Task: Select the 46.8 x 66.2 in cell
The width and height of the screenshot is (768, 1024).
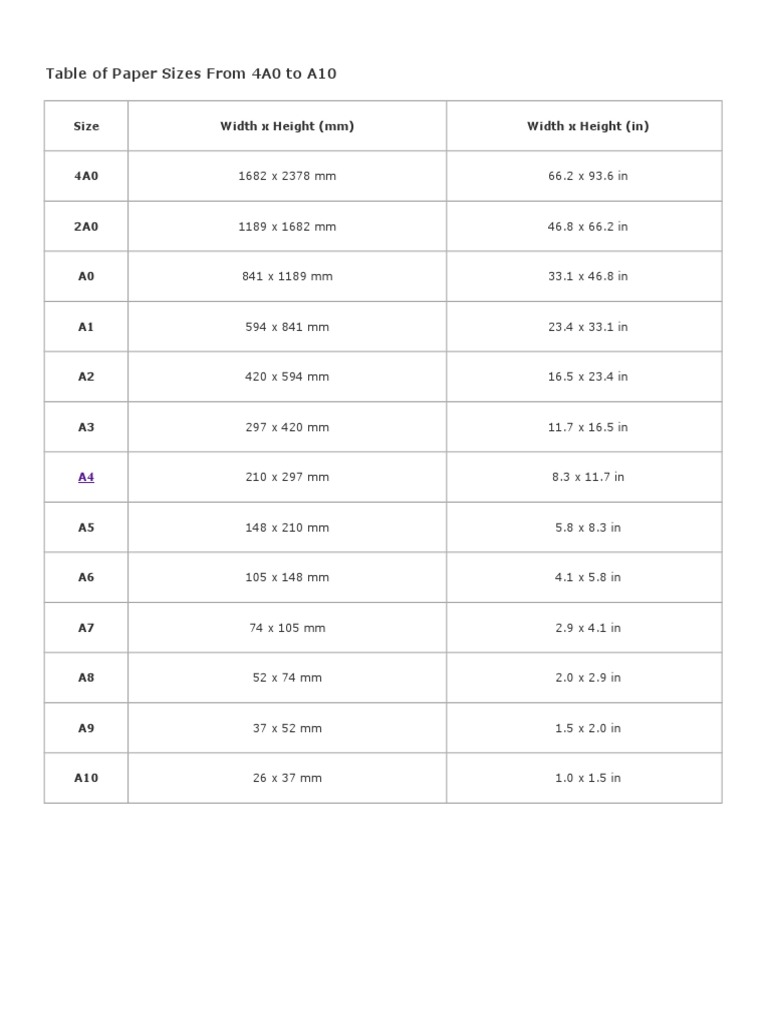Action: coord(588,226)
